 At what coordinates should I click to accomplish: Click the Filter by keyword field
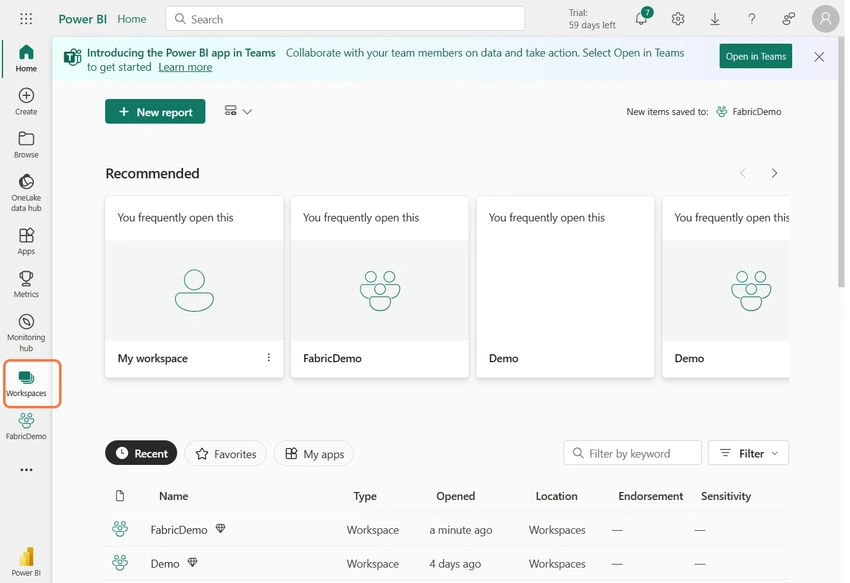click(x=632, y=453)
